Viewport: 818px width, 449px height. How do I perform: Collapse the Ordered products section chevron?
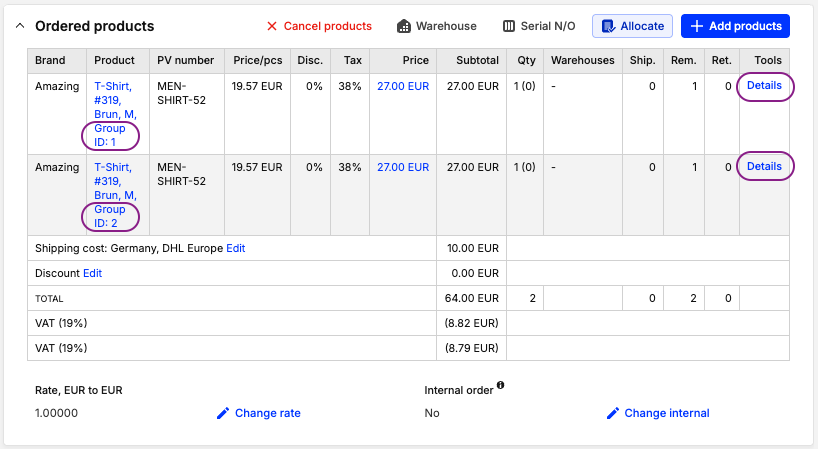(x=20, y=26)
